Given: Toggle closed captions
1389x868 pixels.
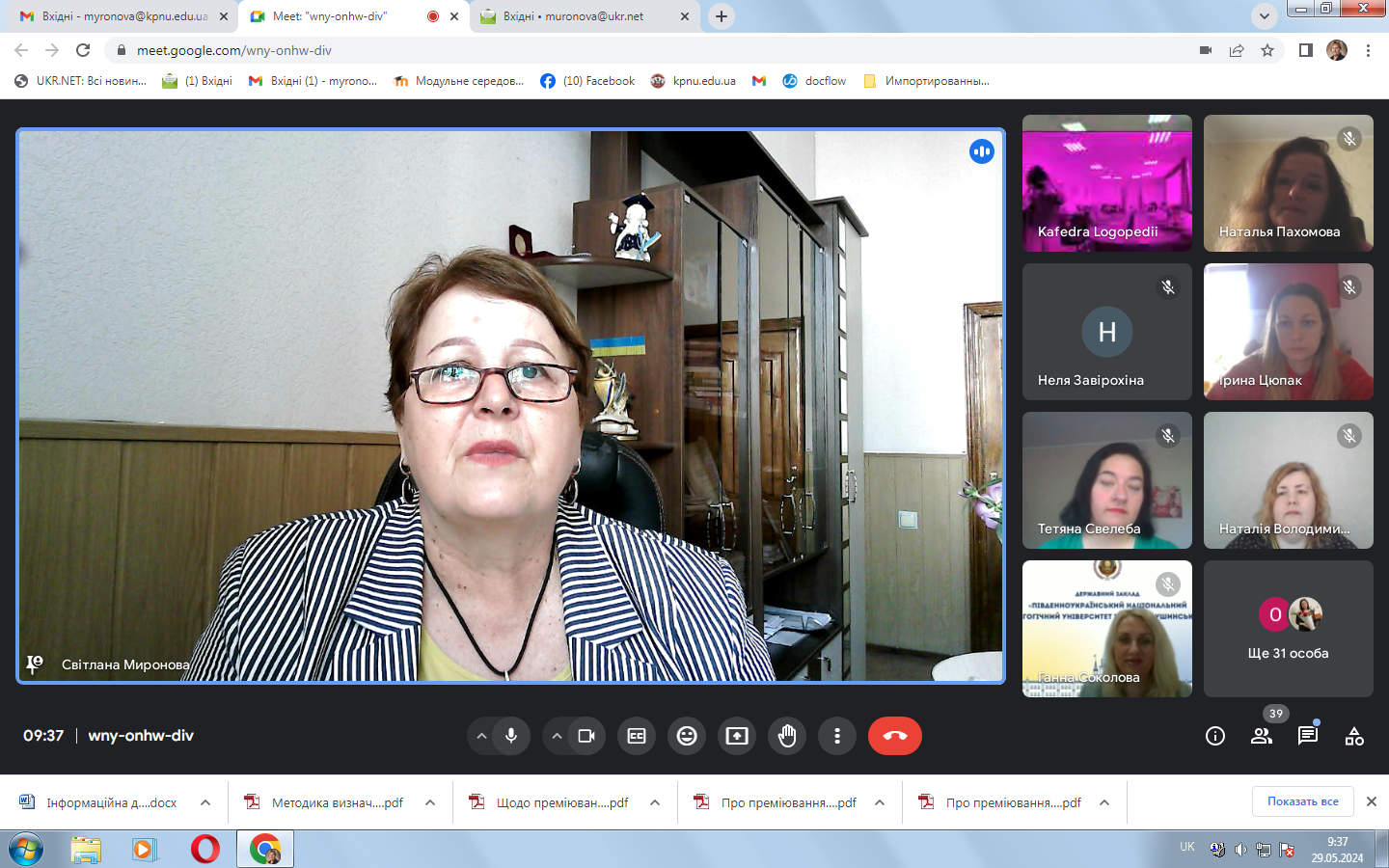Looking at the screenshot, I should [x=637, y=736].
